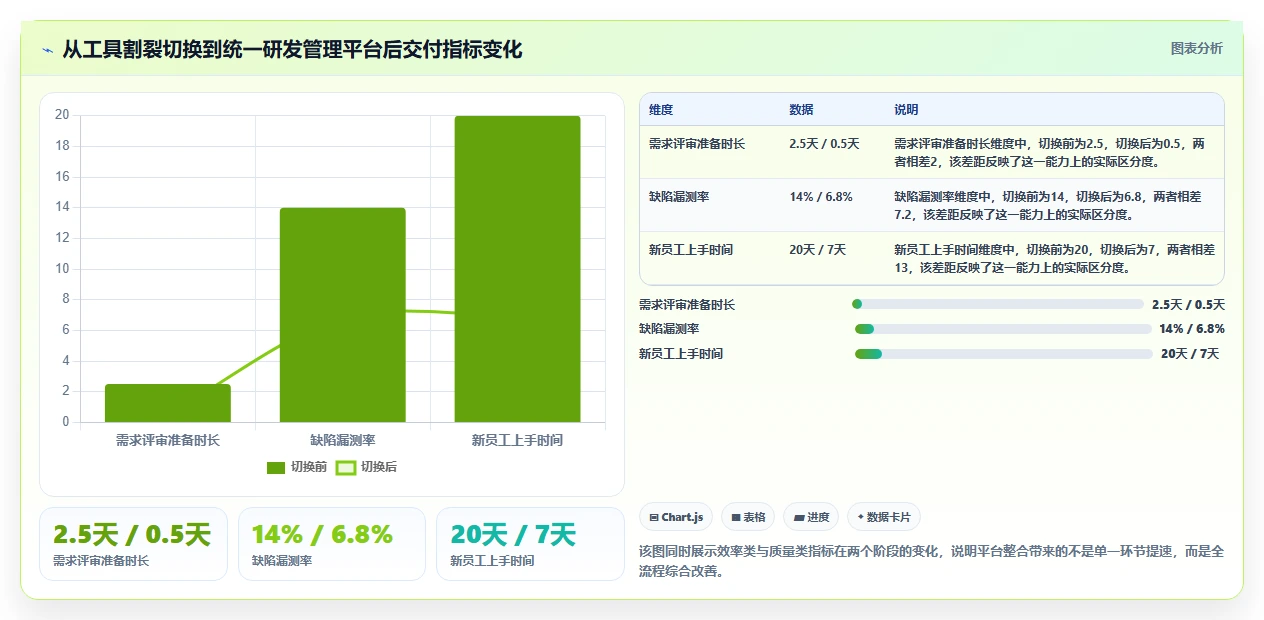Click progress value label 20天 / 7天
Screen dimensions: 1264x620
[x=1190, y=354]
